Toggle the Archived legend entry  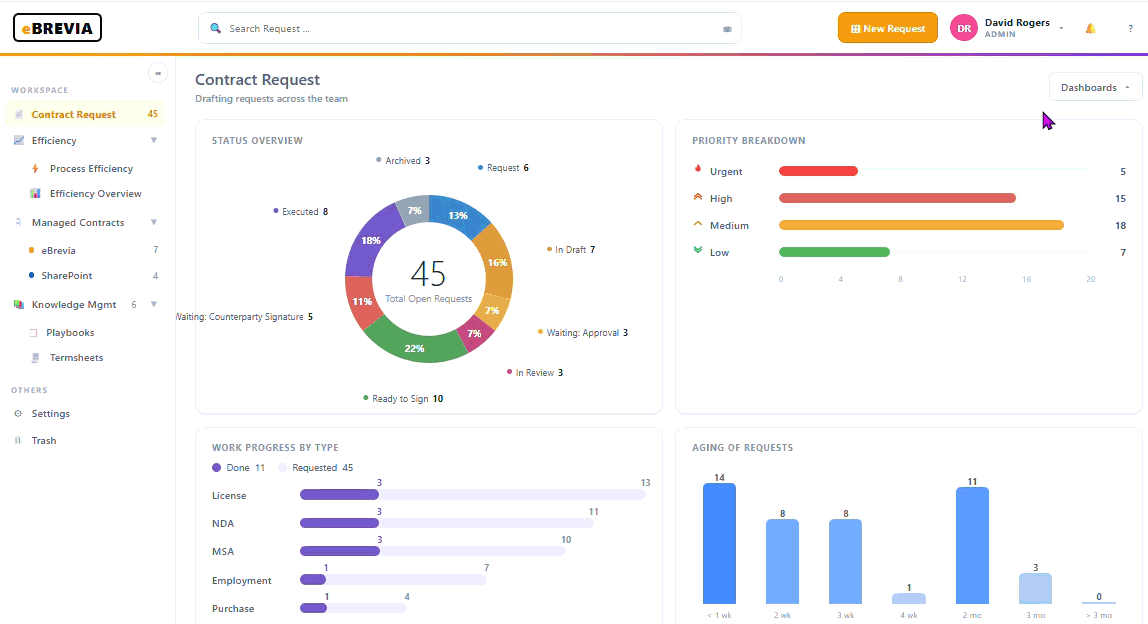(403, 160)
